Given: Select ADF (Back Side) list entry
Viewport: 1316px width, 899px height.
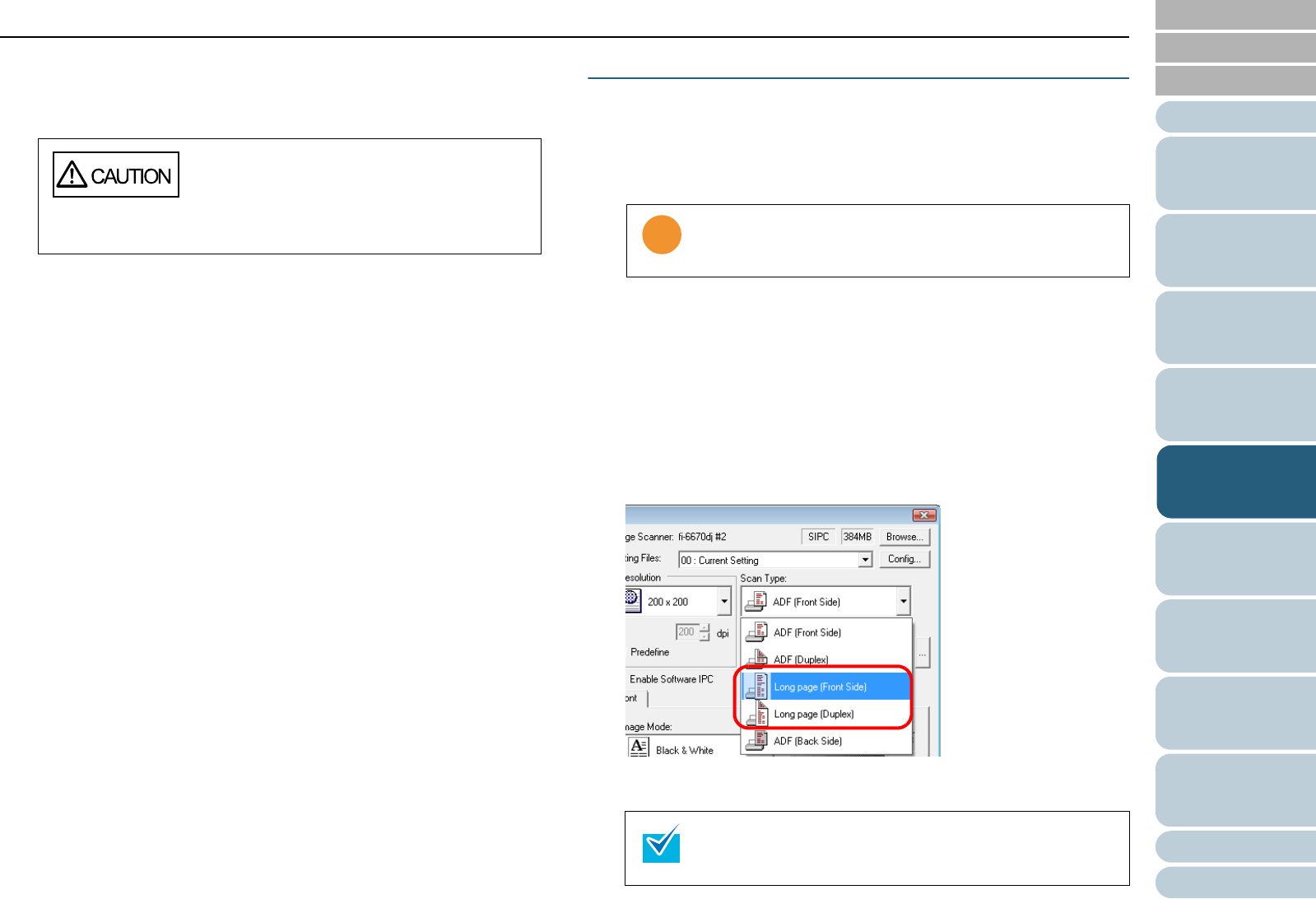Looking at the screenshot, I should pos(827,741).
